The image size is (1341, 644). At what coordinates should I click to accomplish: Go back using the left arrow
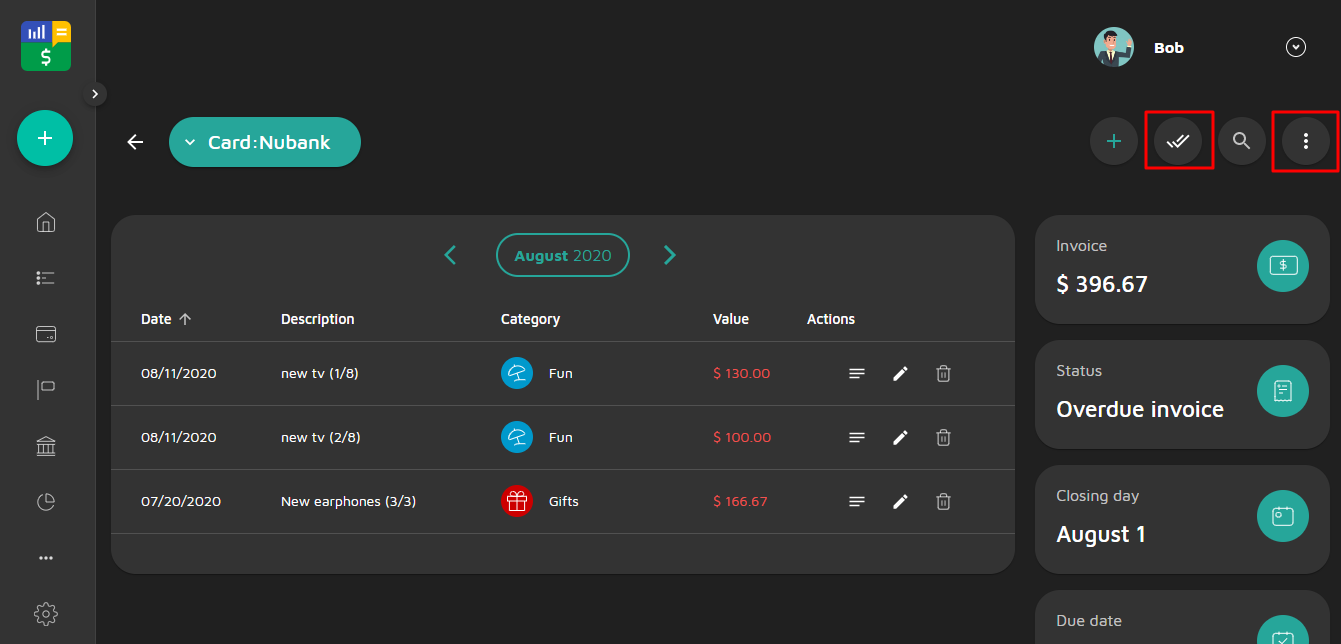[x=135, y=142]
